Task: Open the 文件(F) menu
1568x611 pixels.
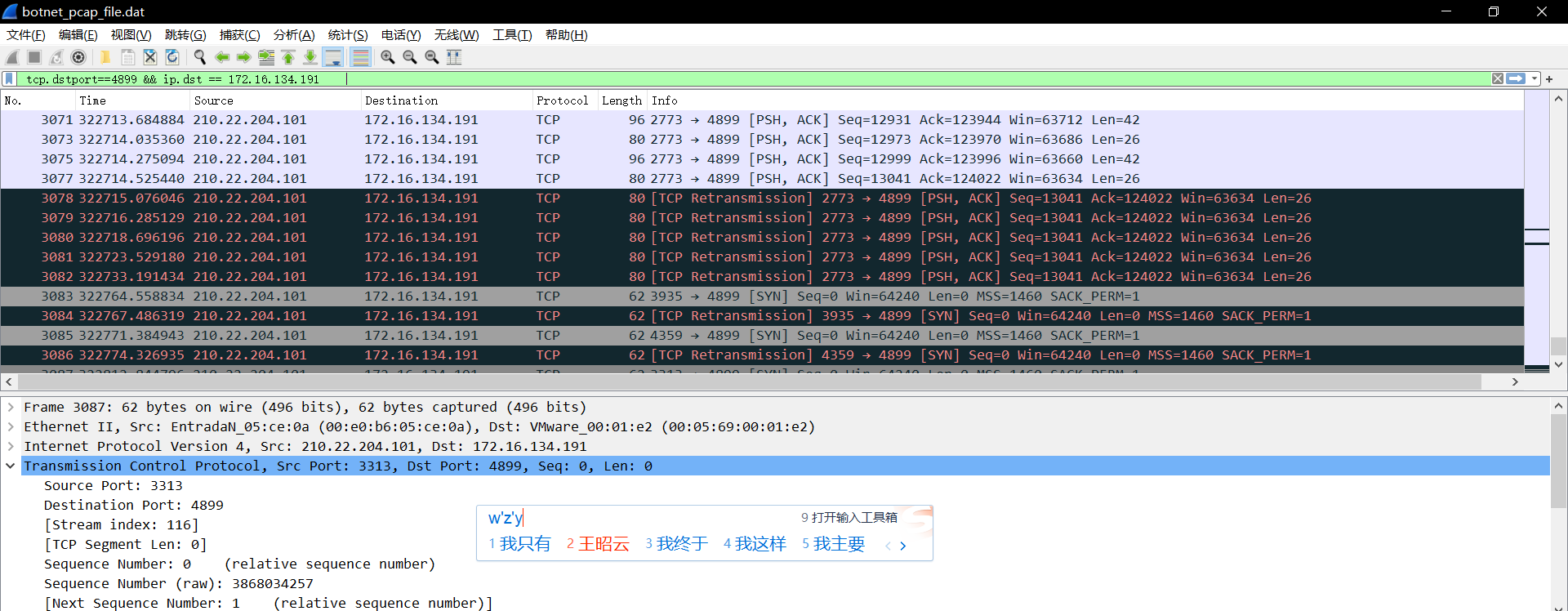Action: pyautogui.click(x=26, y=35)
